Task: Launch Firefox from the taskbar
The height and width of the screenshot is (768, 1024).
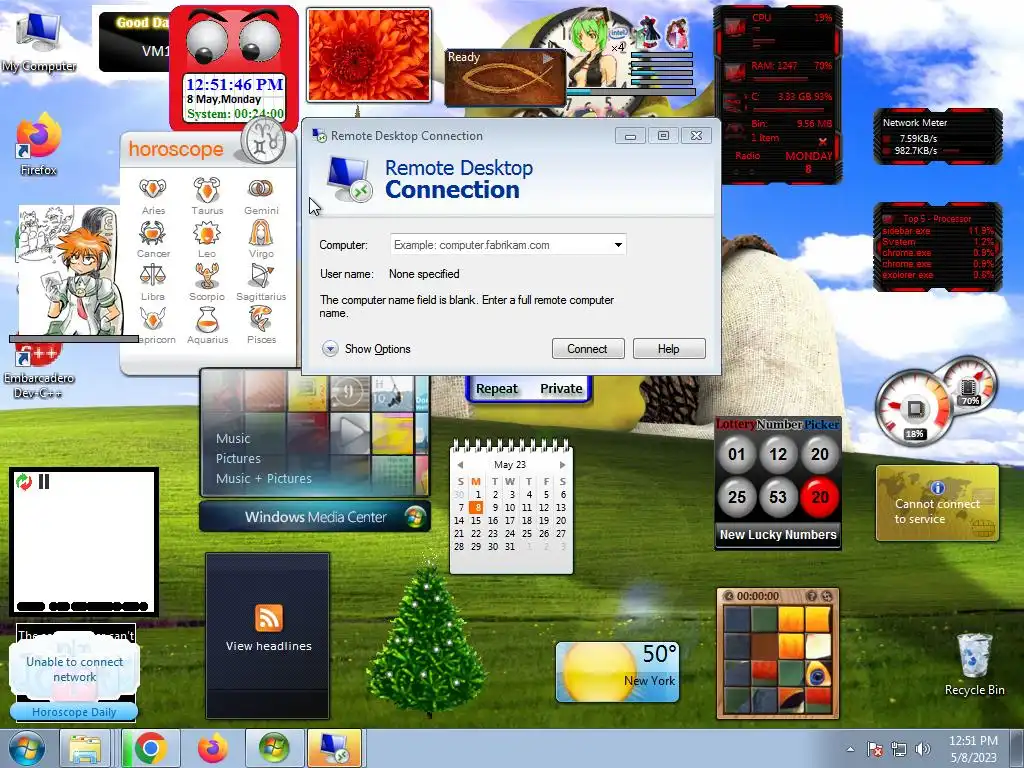Action: (x=213, y=748)
